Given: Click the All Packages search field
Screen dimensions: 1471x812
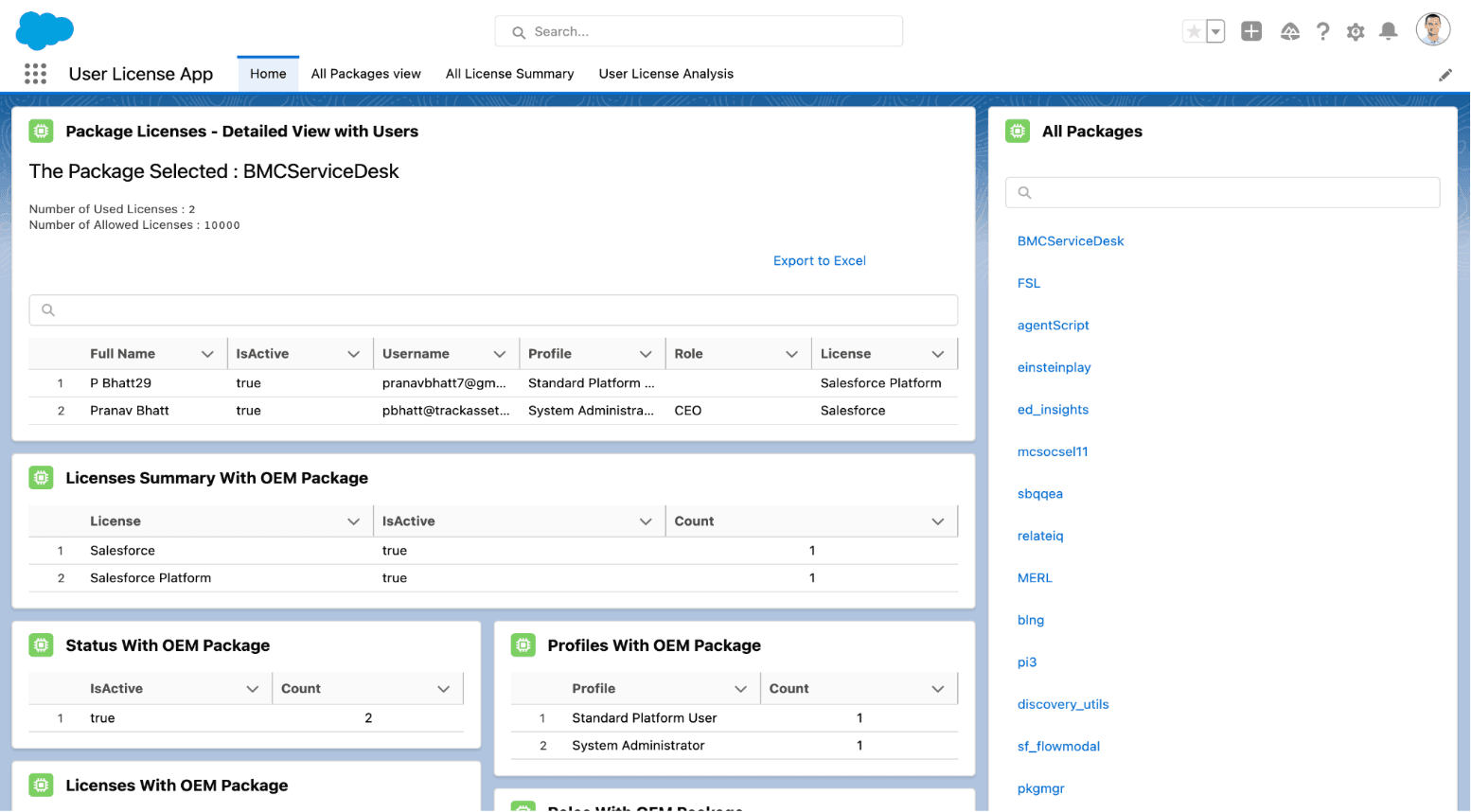Looking at the screenshot, I should pyautogui.click(x=1222, y=192).
